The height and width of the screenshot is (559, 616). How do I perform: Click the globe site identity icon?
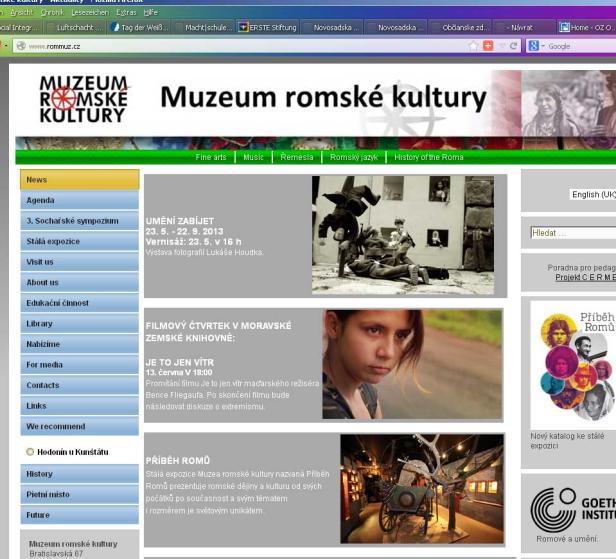coord(21,46)
